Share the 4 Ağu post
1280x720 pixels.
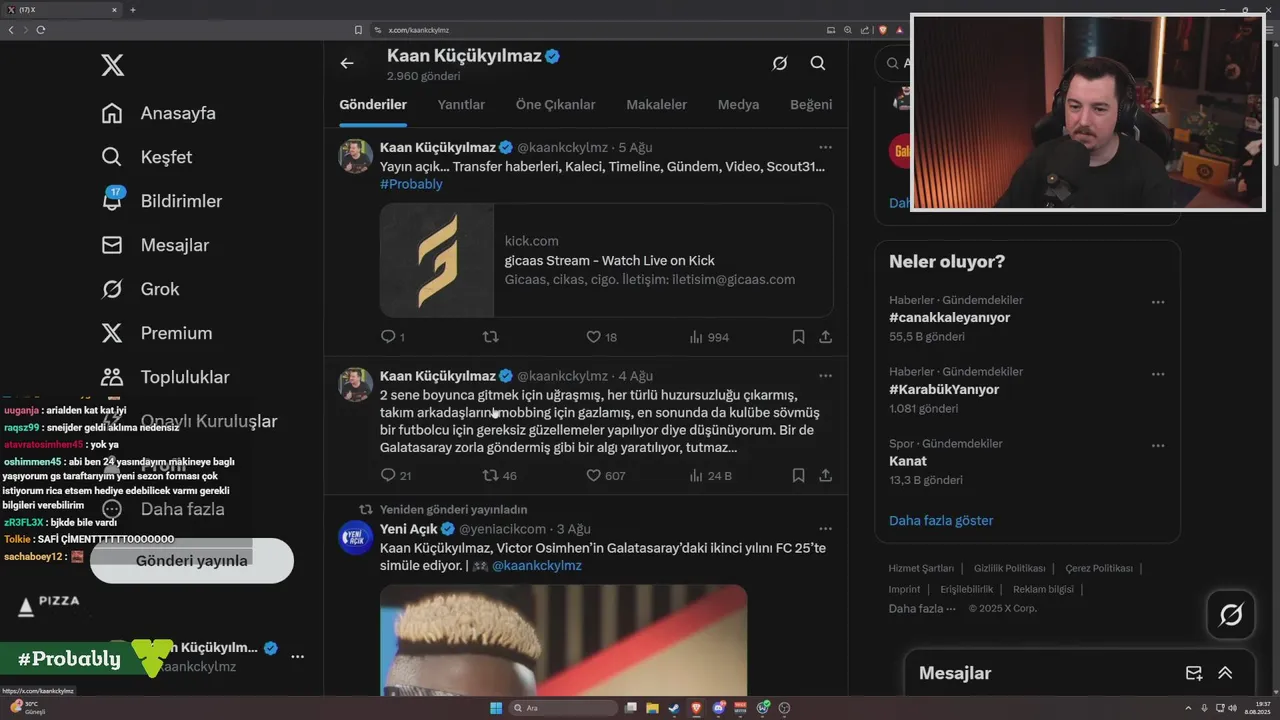click(825, 475)
